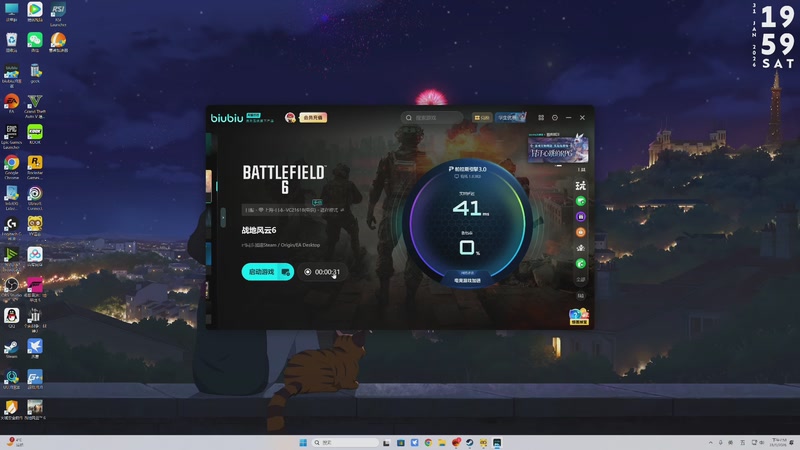Open the user avatar in biubiu header

[290, 117]
